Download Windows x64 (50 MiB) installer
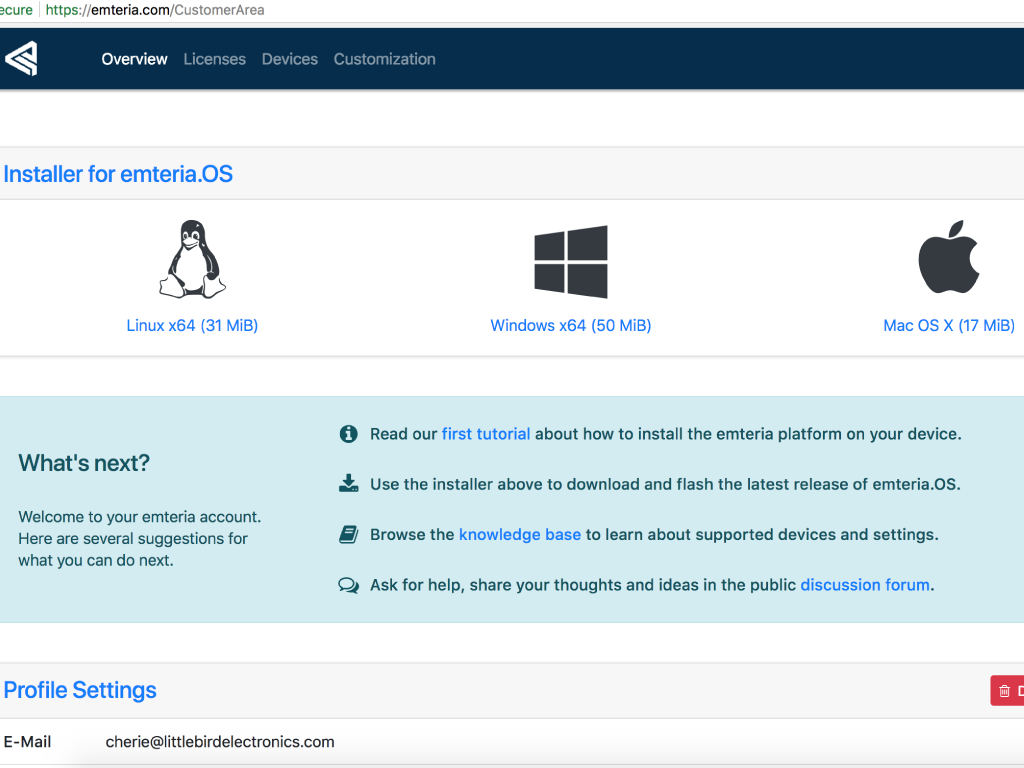 [571, 325]
